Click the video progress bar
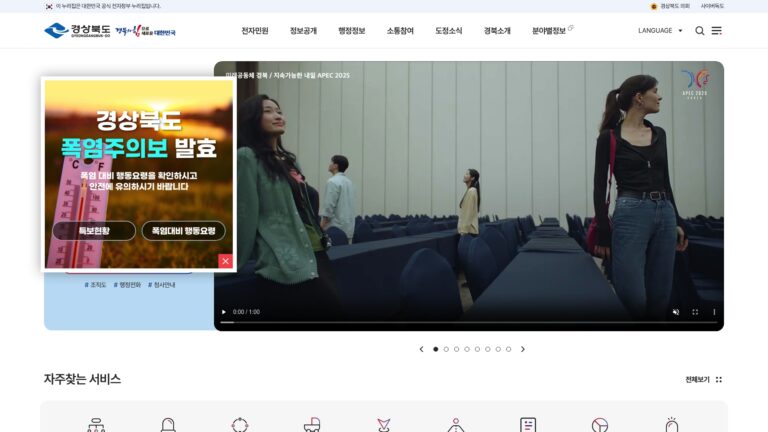This screenshot has width=768, height=432. (469, 322)
